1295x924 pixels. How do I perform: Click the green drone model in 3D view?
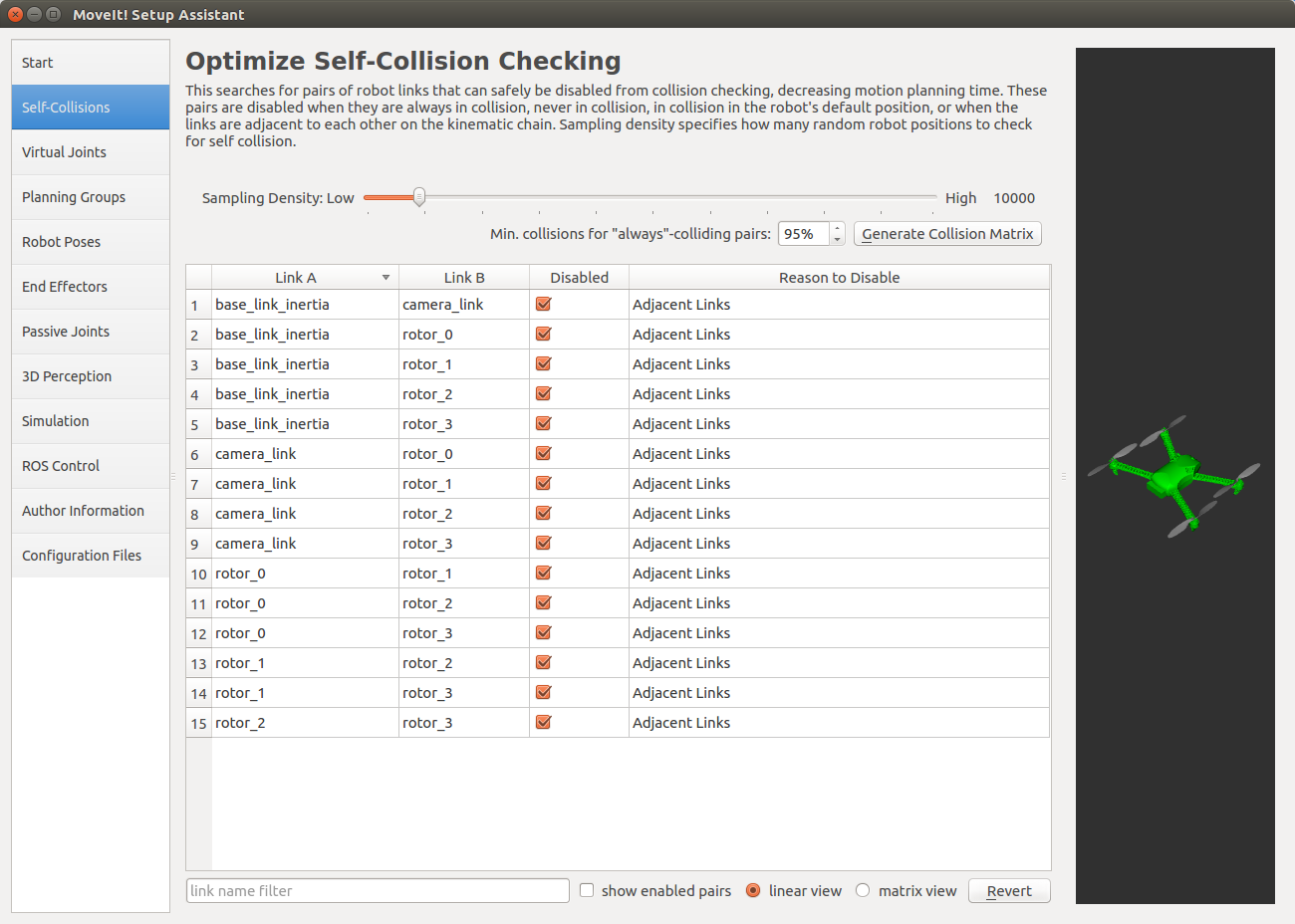(1173, 476)
